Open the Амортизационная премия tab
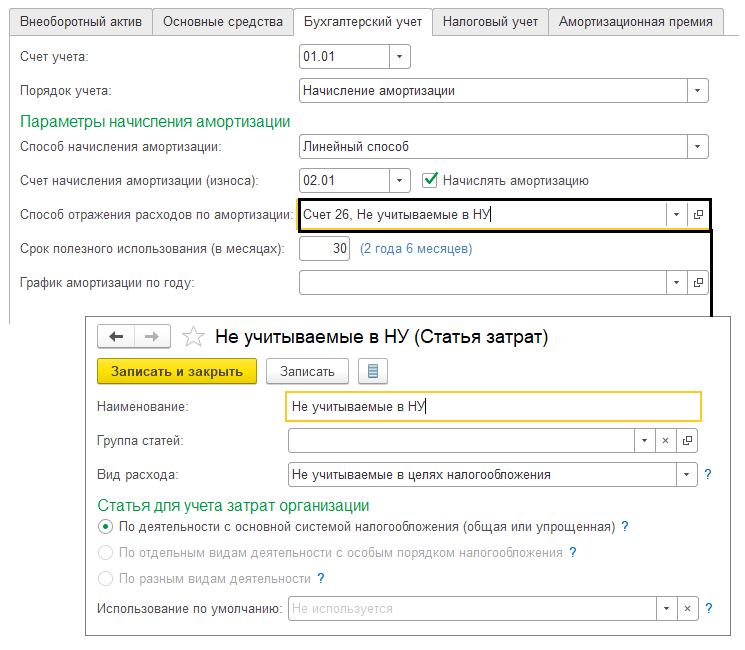Screen dimensions: 745x650 click(x=636, y=21)
